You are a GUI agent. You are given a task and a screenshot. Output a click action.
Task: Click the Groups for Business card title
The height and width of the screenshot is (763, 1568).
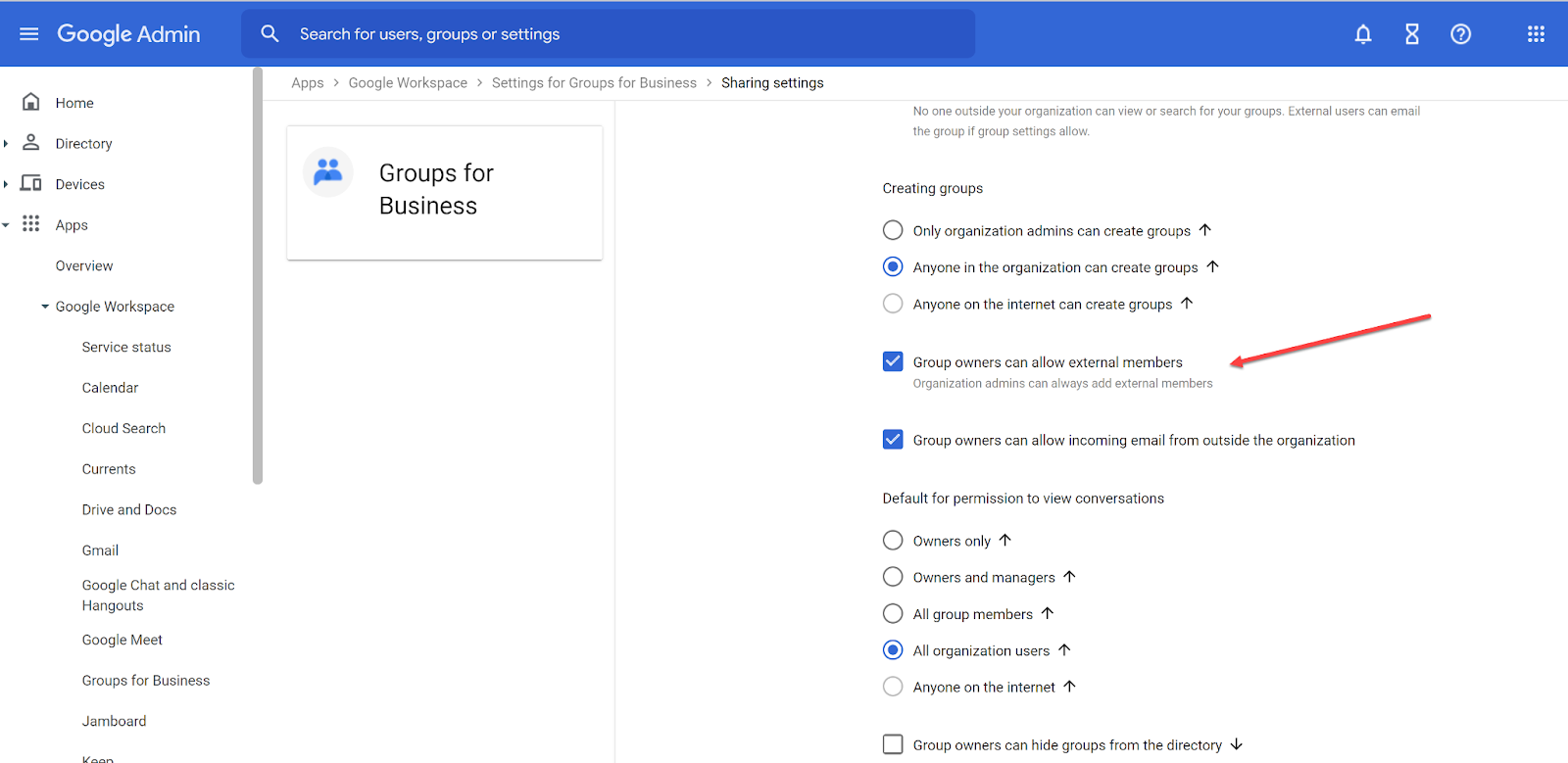coord(436,189)
